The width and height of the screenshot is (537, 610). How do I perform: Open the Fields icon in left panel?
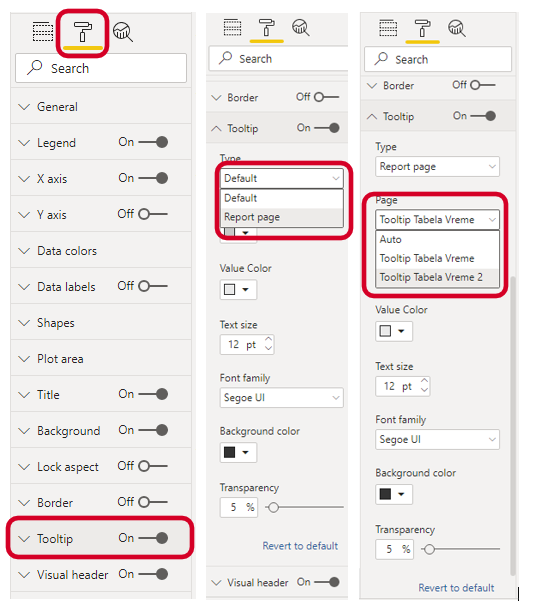(43, 32)
